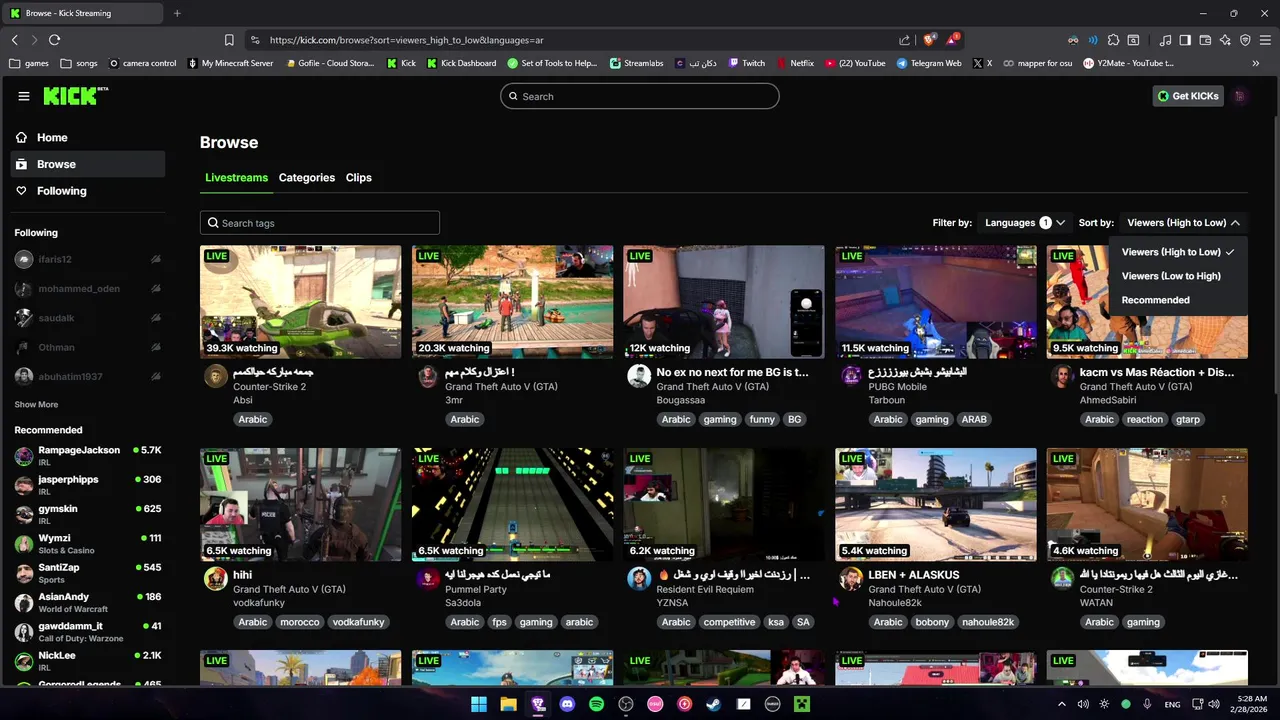The image size is (1280, 720).
Task: Open vodkafunky's channel avatar
Action: [215, 579]
